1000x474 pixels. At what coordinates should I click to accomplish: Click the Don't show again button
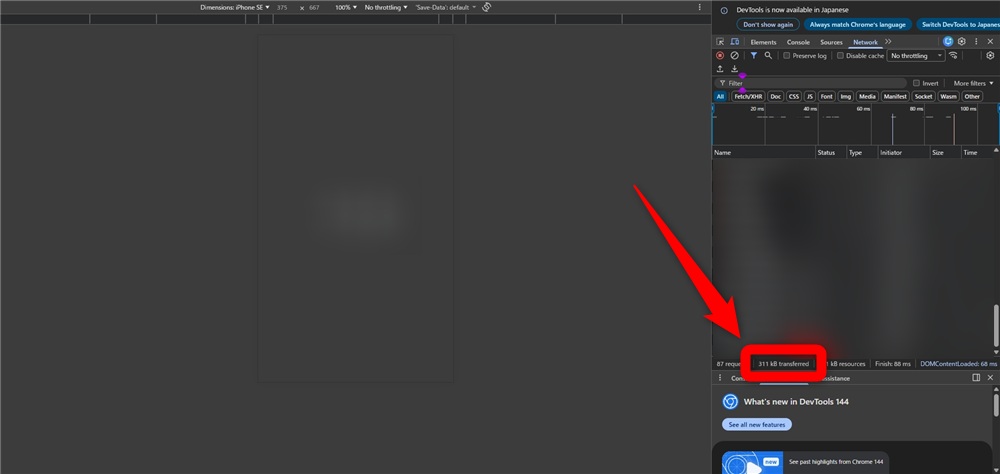768,24
